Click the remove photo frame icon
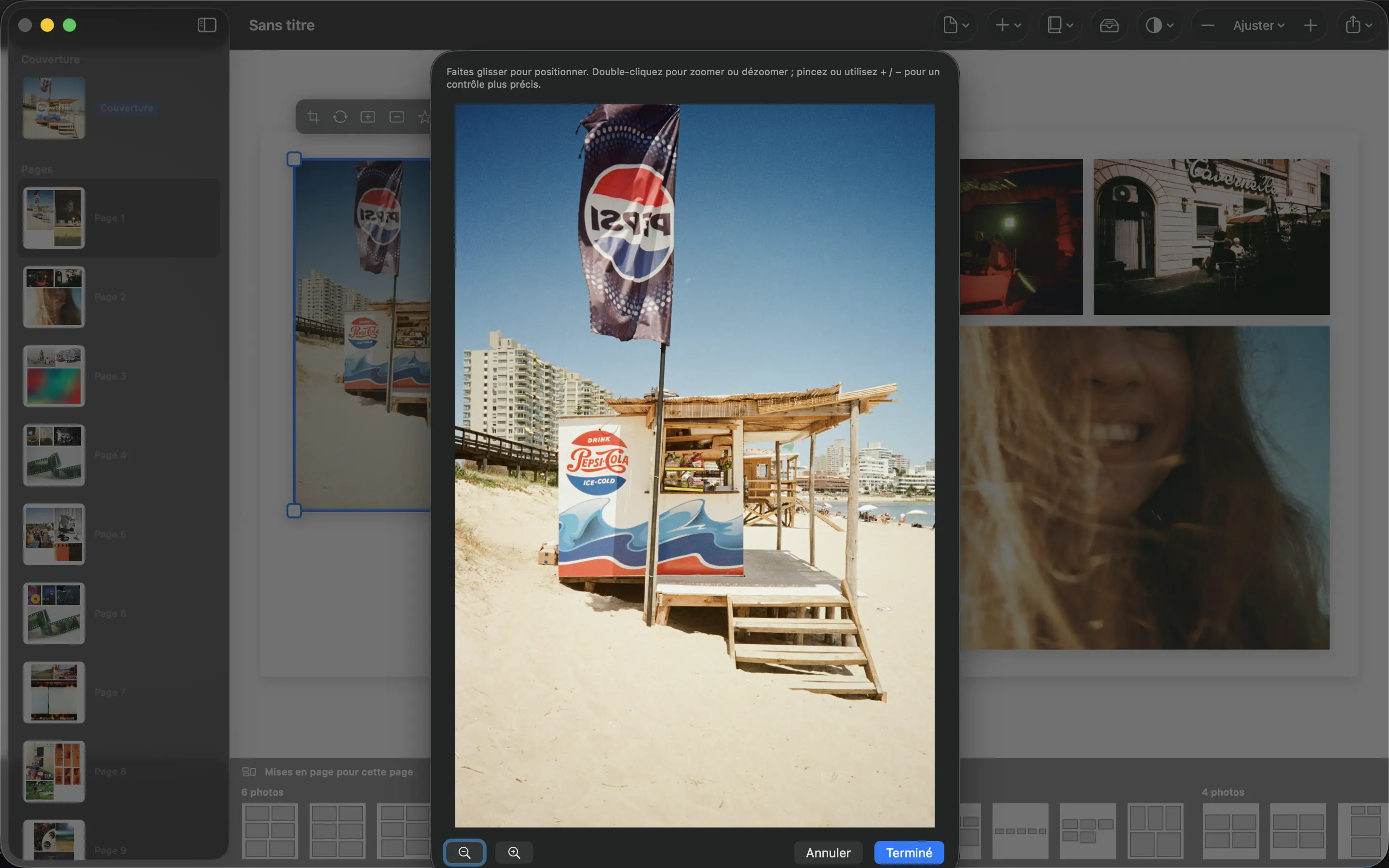The width and height of the screenshot is (1389, 868). (x=396, y=117)
